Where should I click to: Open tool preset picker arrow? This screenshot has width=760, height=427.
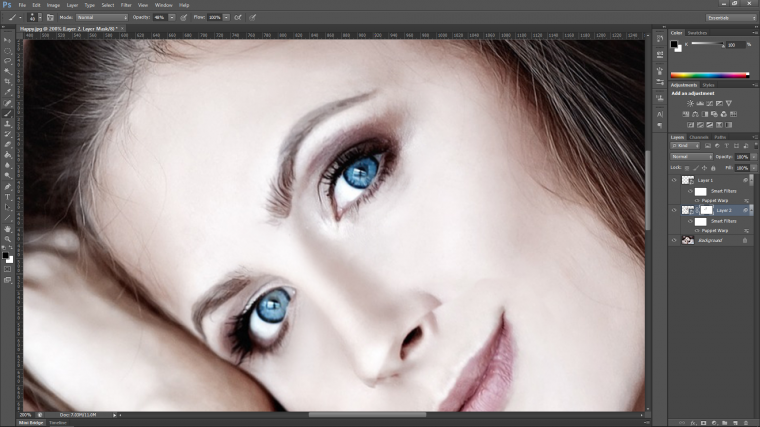point(20,17)
